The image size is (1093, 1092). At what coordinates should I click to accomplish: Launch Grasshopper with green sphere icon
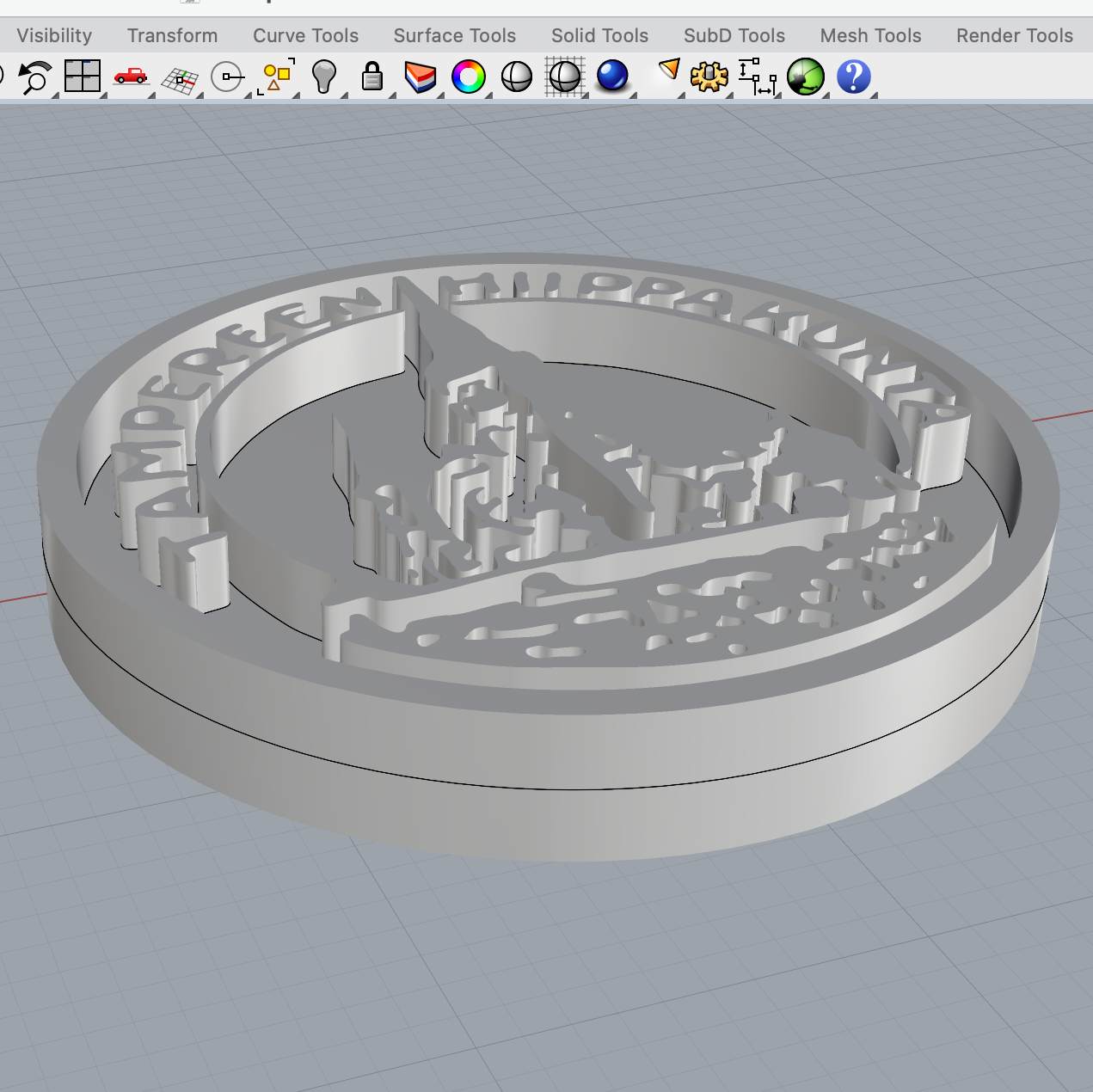tap(806, 77)
